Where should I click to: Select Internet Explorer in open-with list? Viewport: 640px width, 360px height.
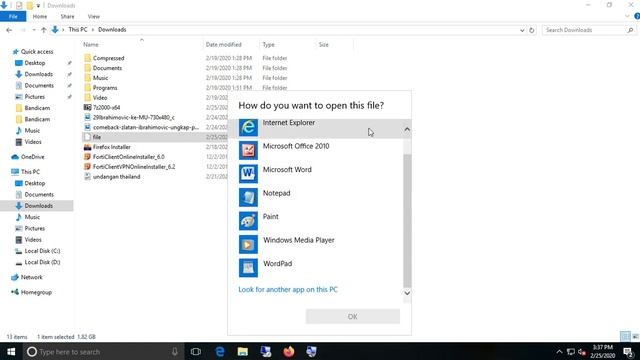[320, 128]
